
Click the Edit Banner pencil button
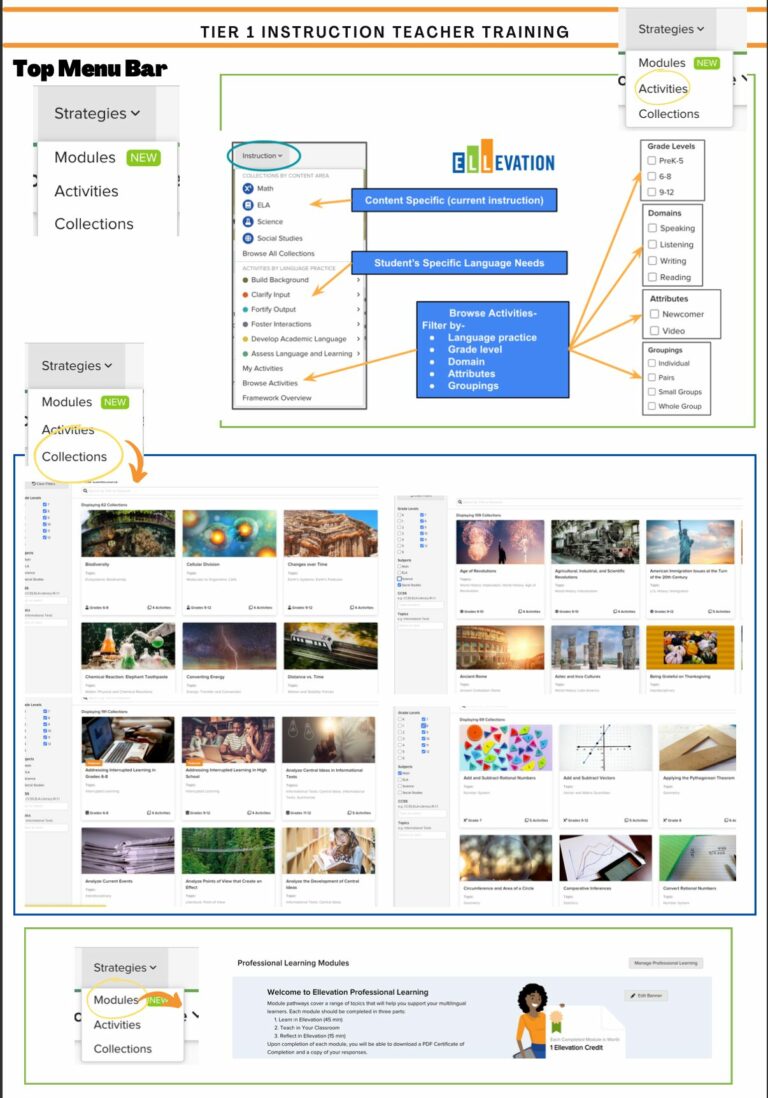pyautogui.click(x=646, y=995)
